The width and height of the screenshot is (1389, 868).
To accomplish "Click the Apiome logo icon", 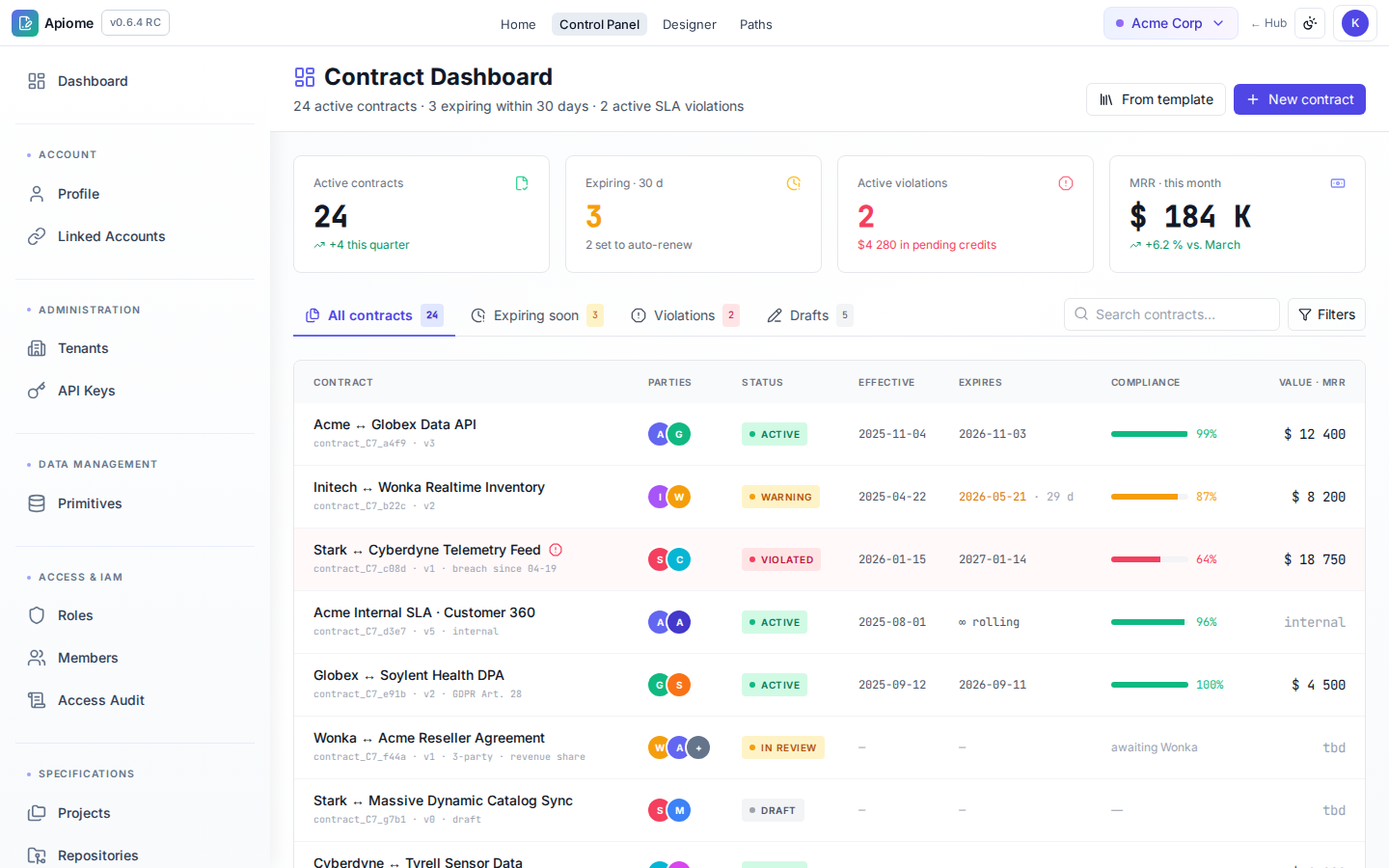I will pyautogui.click(x=25, y=23).
